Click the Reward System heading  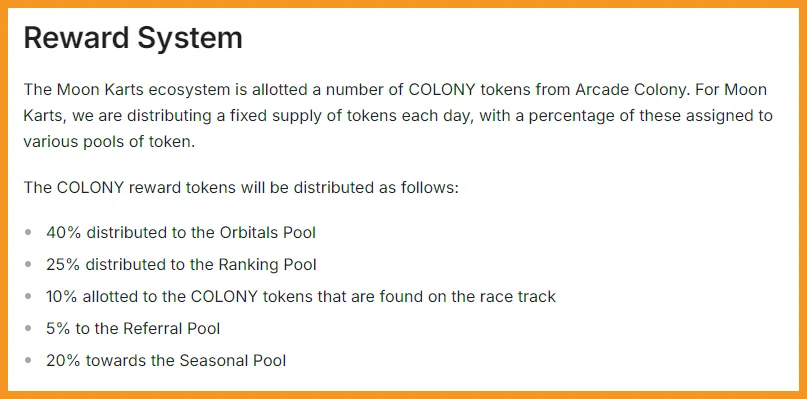coord(133,38)
